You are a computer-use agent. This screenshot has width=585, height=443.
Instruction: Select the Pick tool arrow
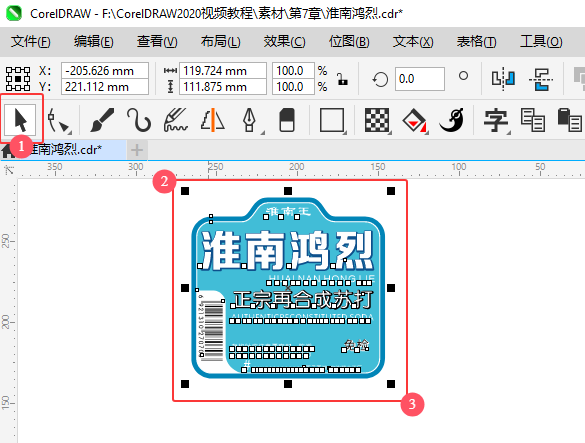pyautogui.click(x=20, y=120)
